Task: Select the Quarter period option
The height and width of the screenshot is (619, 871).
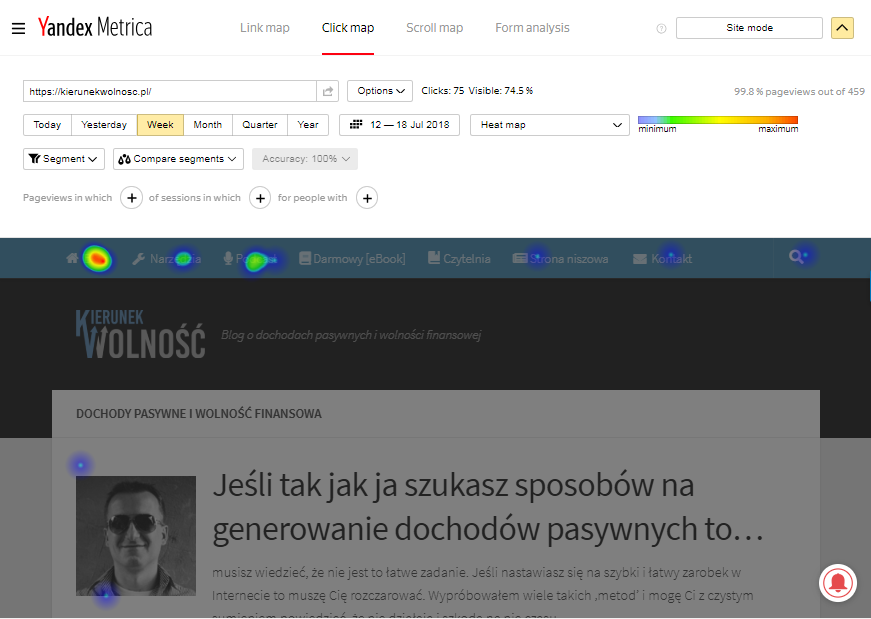Action: pyautogui.click(x=260, y=125)
